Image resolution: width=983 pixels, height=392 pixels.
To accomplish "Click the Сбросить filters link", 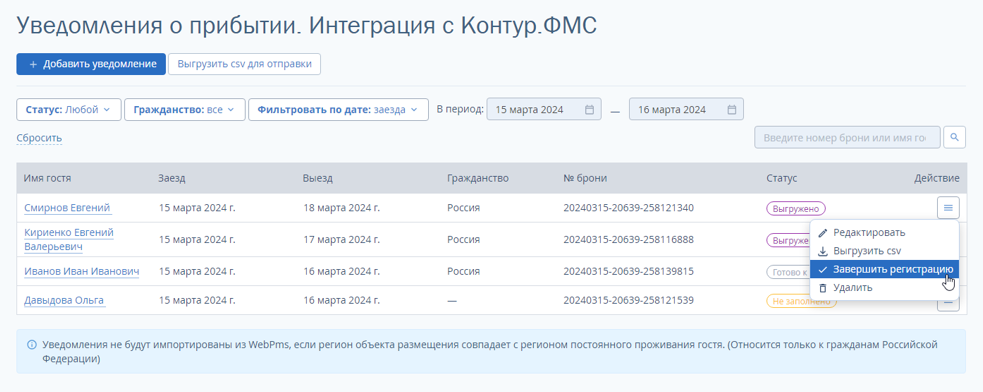I will click(x=39, y=138).
